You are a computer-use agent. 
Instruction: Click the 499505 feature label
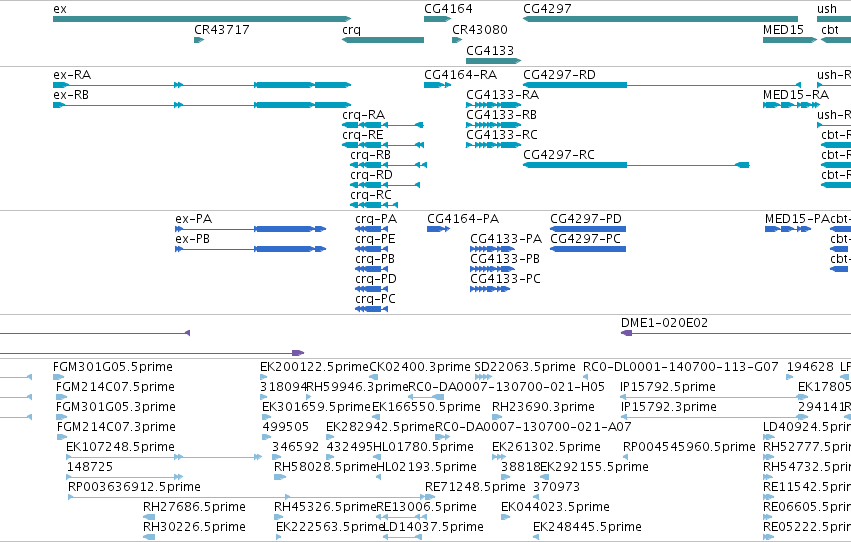[285, 427]
